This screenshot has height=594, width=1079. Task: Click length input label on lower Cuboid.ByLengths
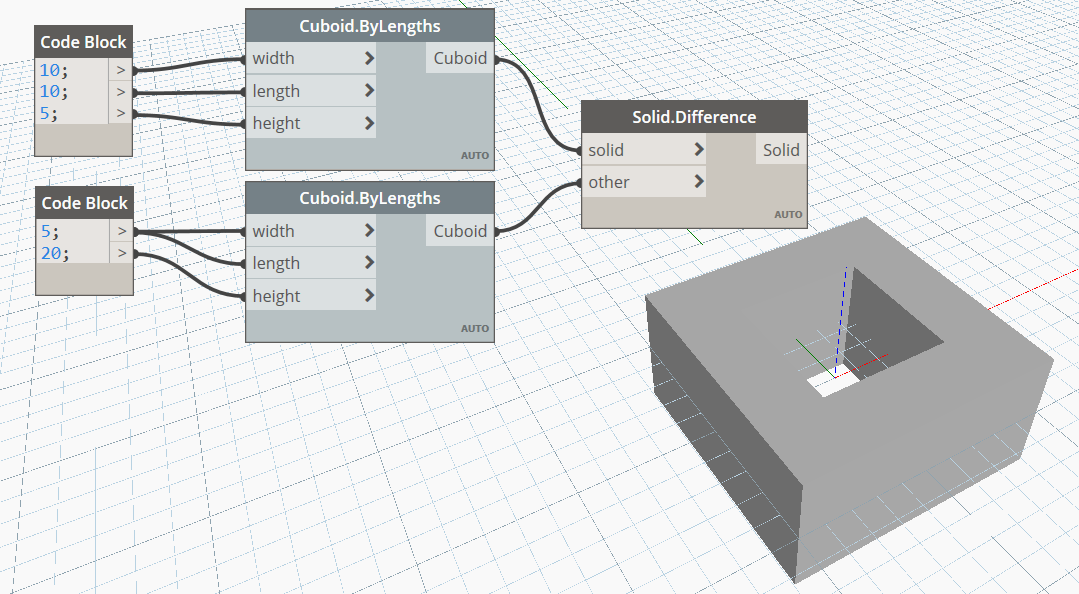pos(276,264)
